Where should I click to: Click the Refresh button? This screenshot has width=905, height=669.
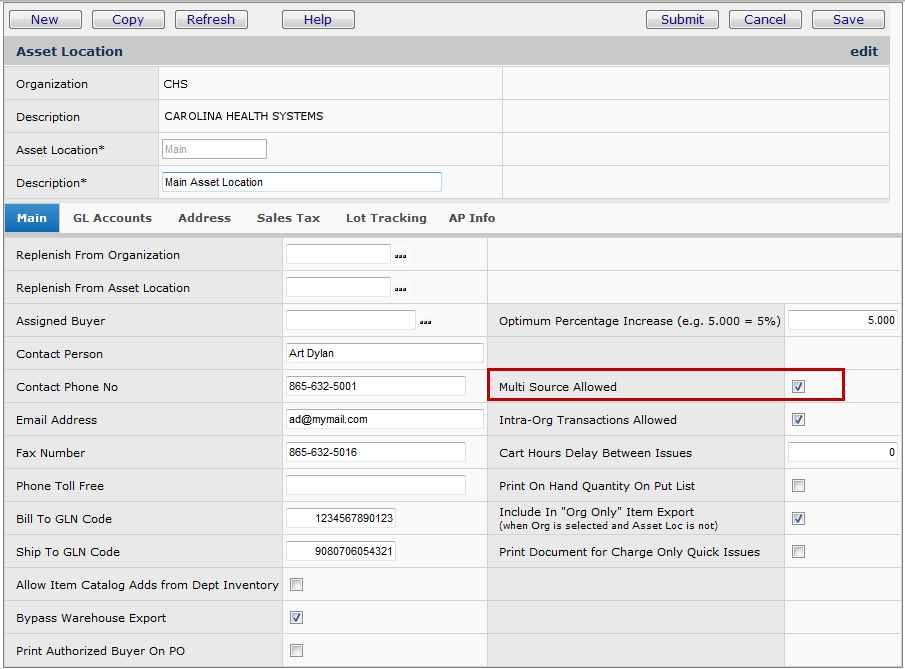(211, 19)
